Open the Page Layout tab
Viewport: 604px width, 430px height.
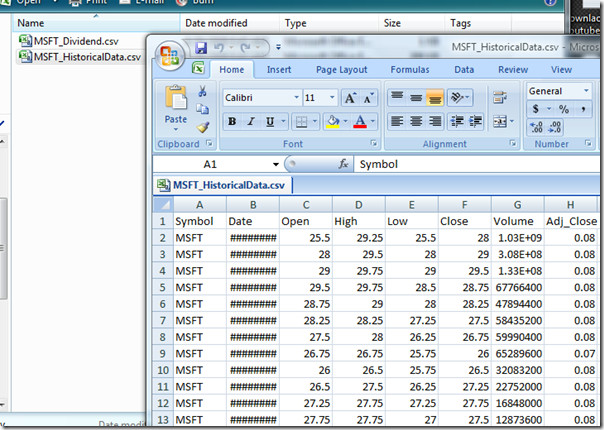pos(341,70)
